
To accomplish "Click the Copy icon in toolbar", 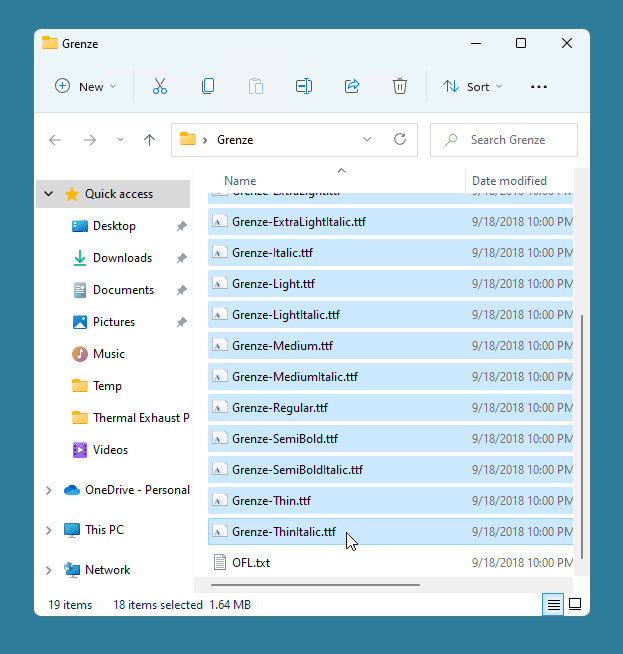I will [x=208, y=86].
